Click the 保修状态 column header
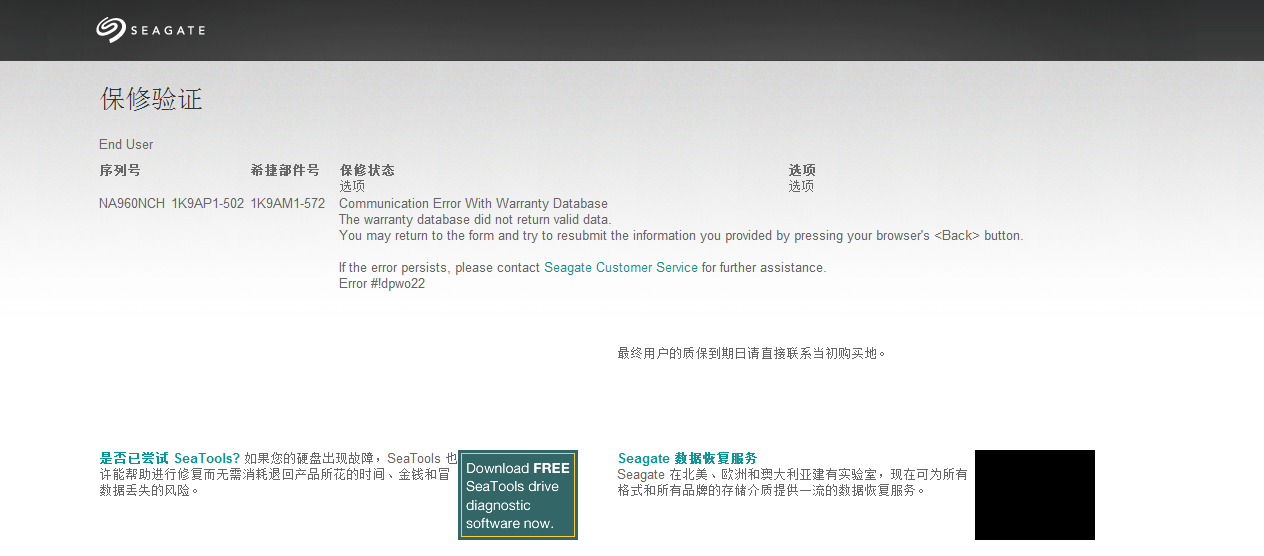Viewport: 1264px width, 556px height. [367, 170]
